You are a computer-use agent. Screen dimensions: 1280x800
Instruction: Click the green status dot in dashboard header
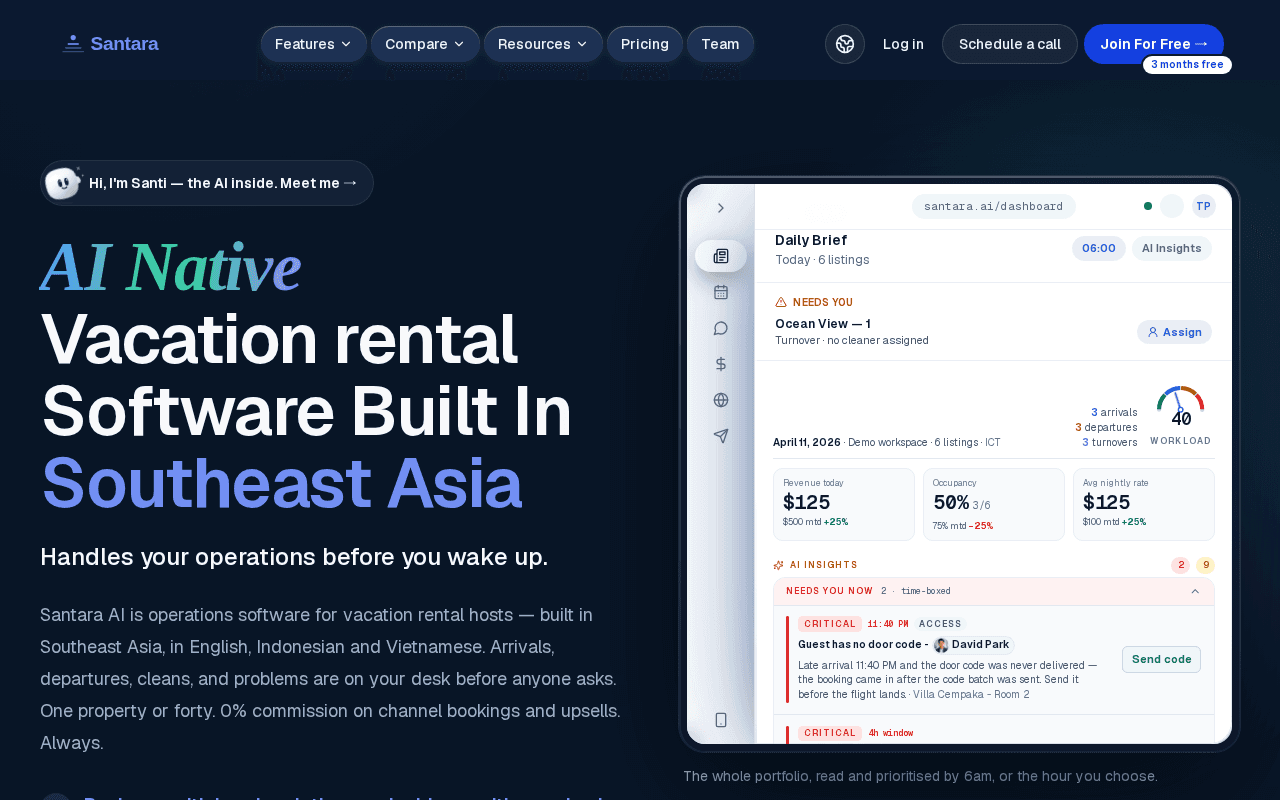click(1148, 206)
